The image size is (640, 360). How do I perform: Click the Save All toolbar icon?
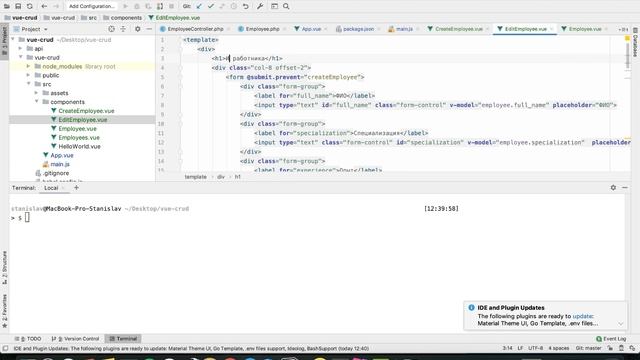[x=18, y=6]
